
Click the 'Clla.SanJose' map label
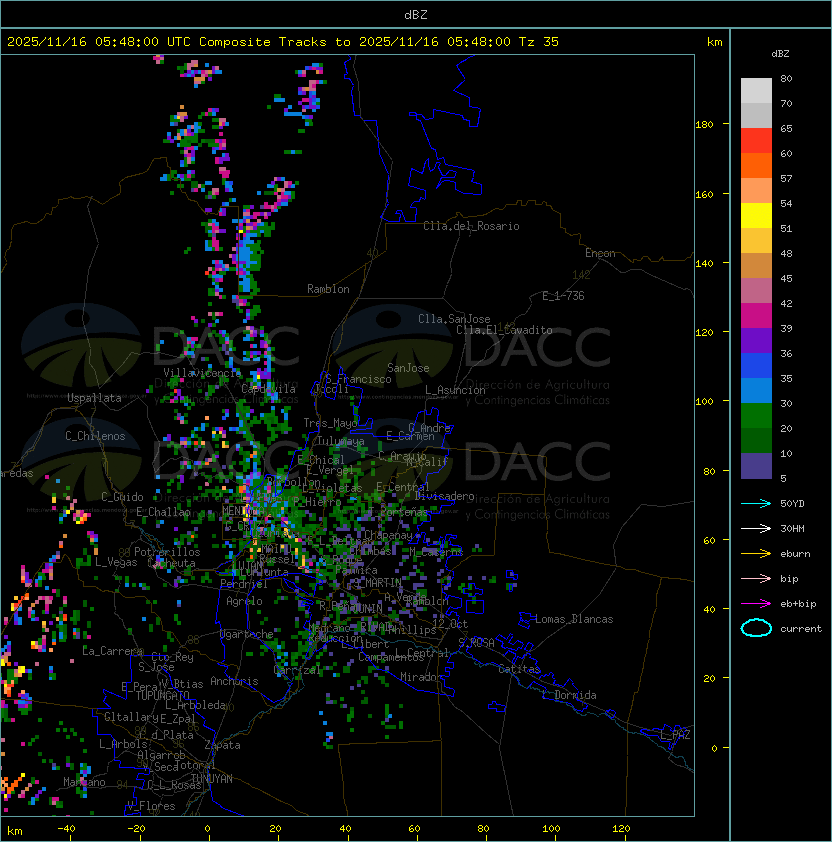coord(454,319)
